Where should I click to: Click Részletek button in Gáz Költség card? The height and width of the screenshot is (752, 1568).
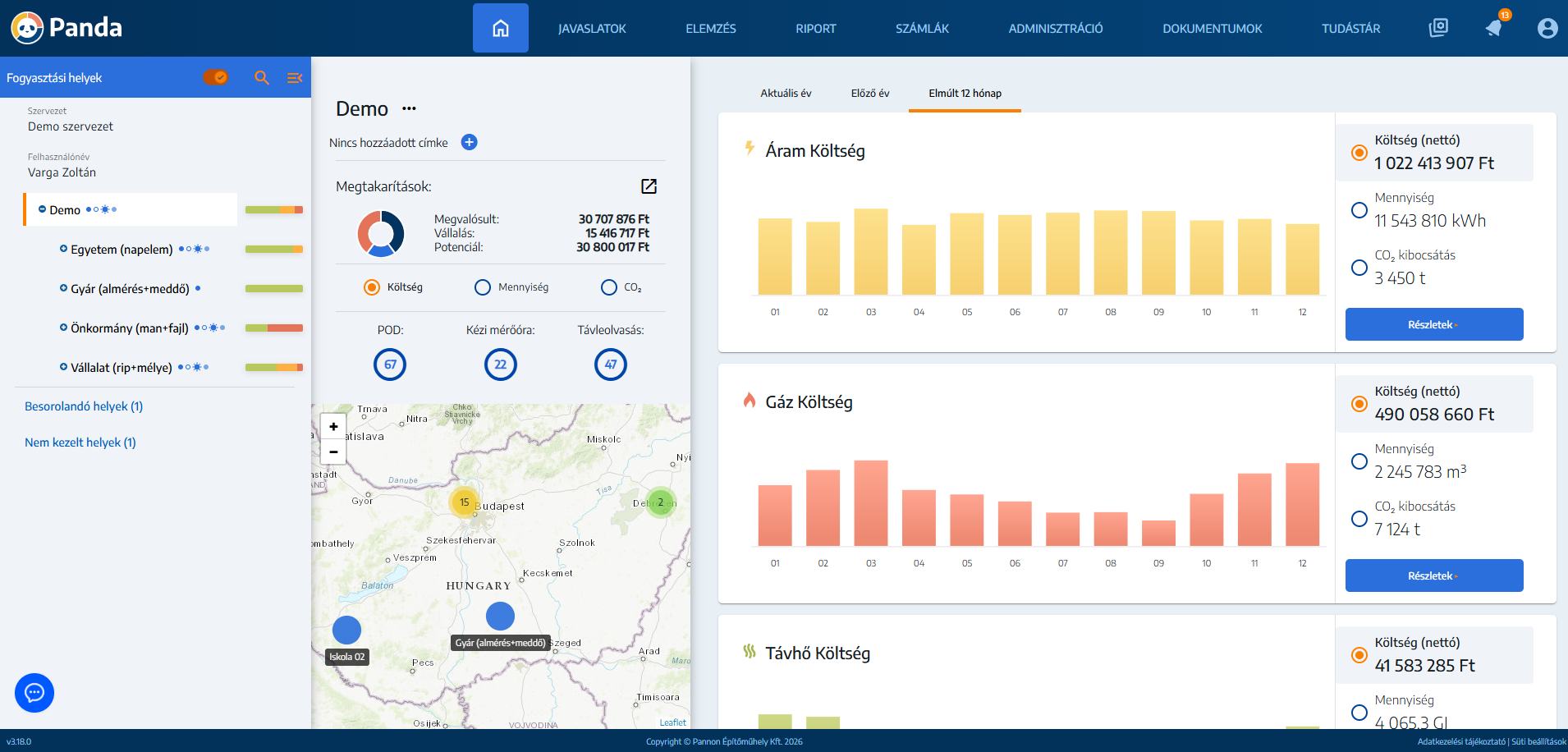pos(1433,575)
